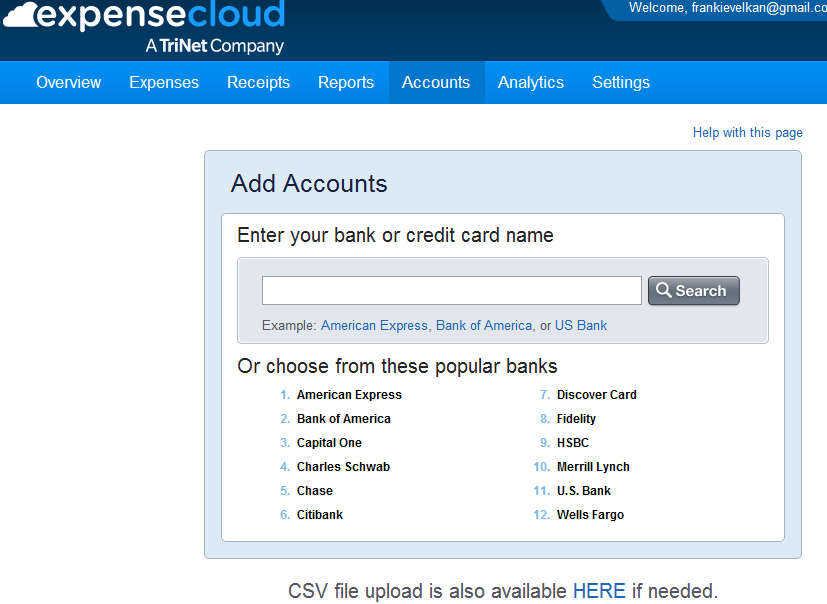Open the CSV upload HERE link
The height and width of the screenshot is (604, 827).
click(x=599, y=591)
